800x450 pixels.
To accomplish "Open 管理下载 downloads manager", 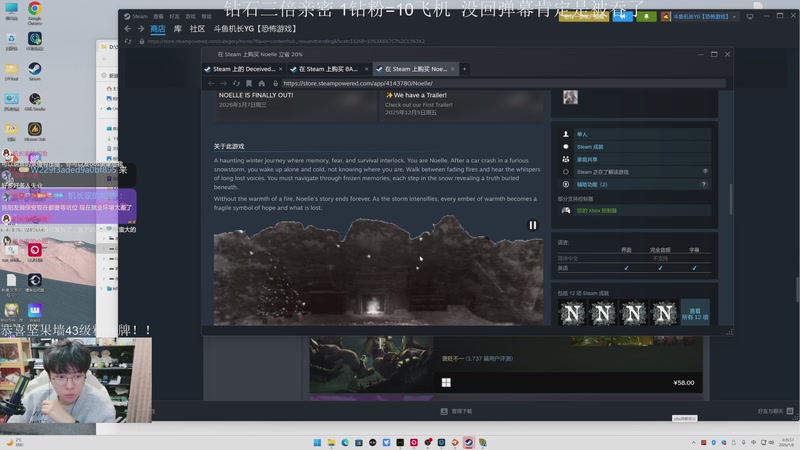I will 457,411.
